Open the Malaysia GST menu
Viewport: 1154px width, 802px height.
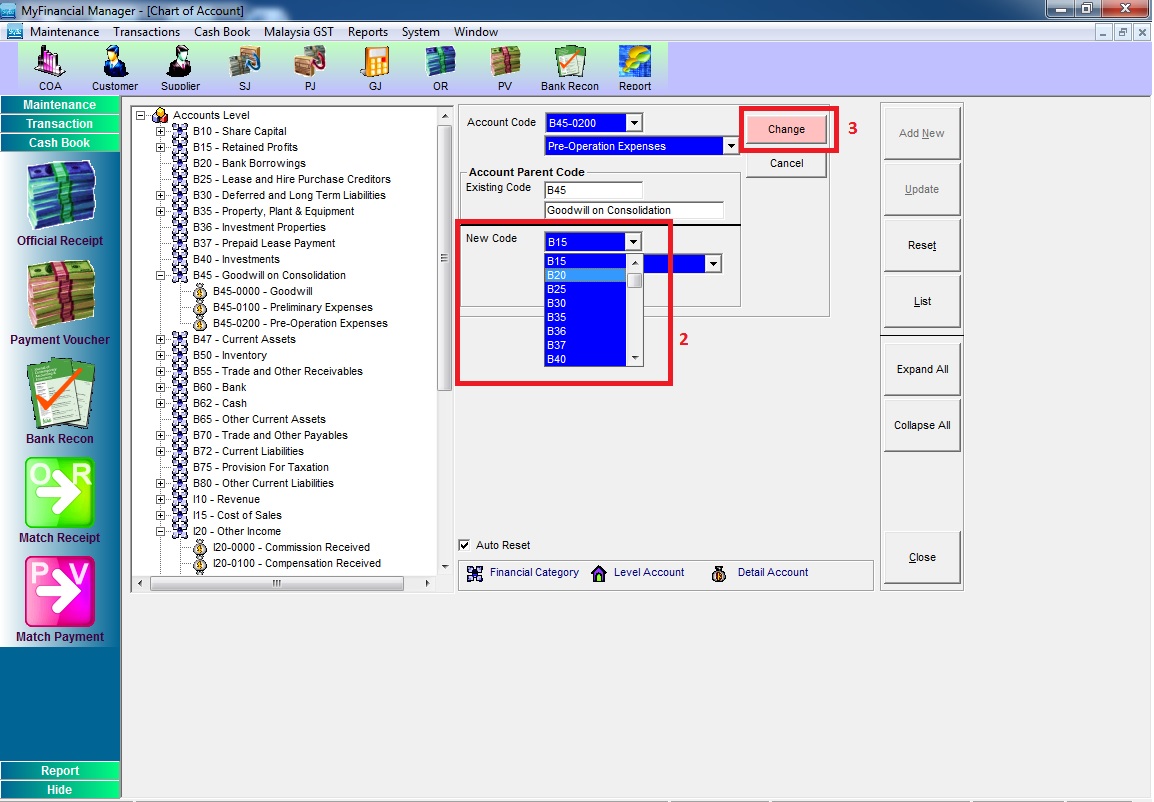click(x=298, y=32)
